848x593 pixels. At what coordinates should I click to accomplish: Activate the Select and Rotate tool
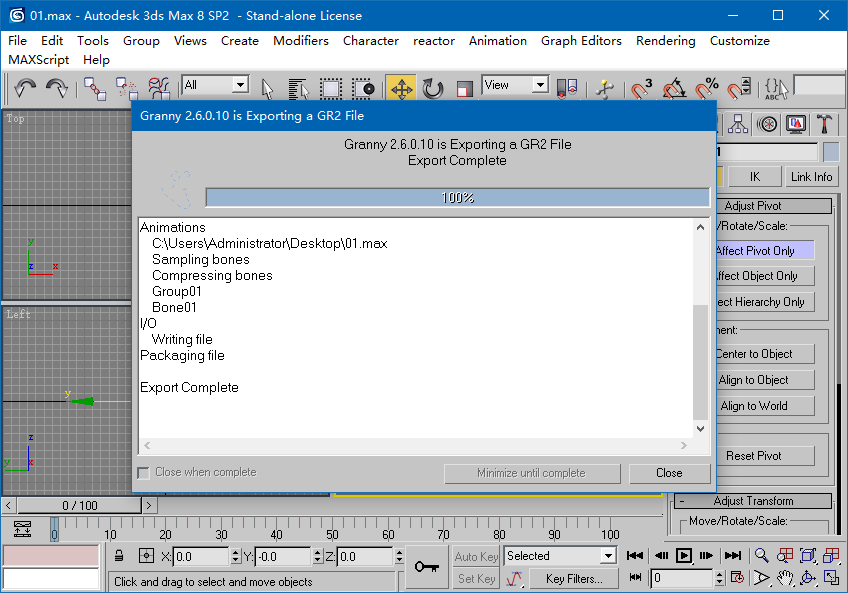(433, 88)
